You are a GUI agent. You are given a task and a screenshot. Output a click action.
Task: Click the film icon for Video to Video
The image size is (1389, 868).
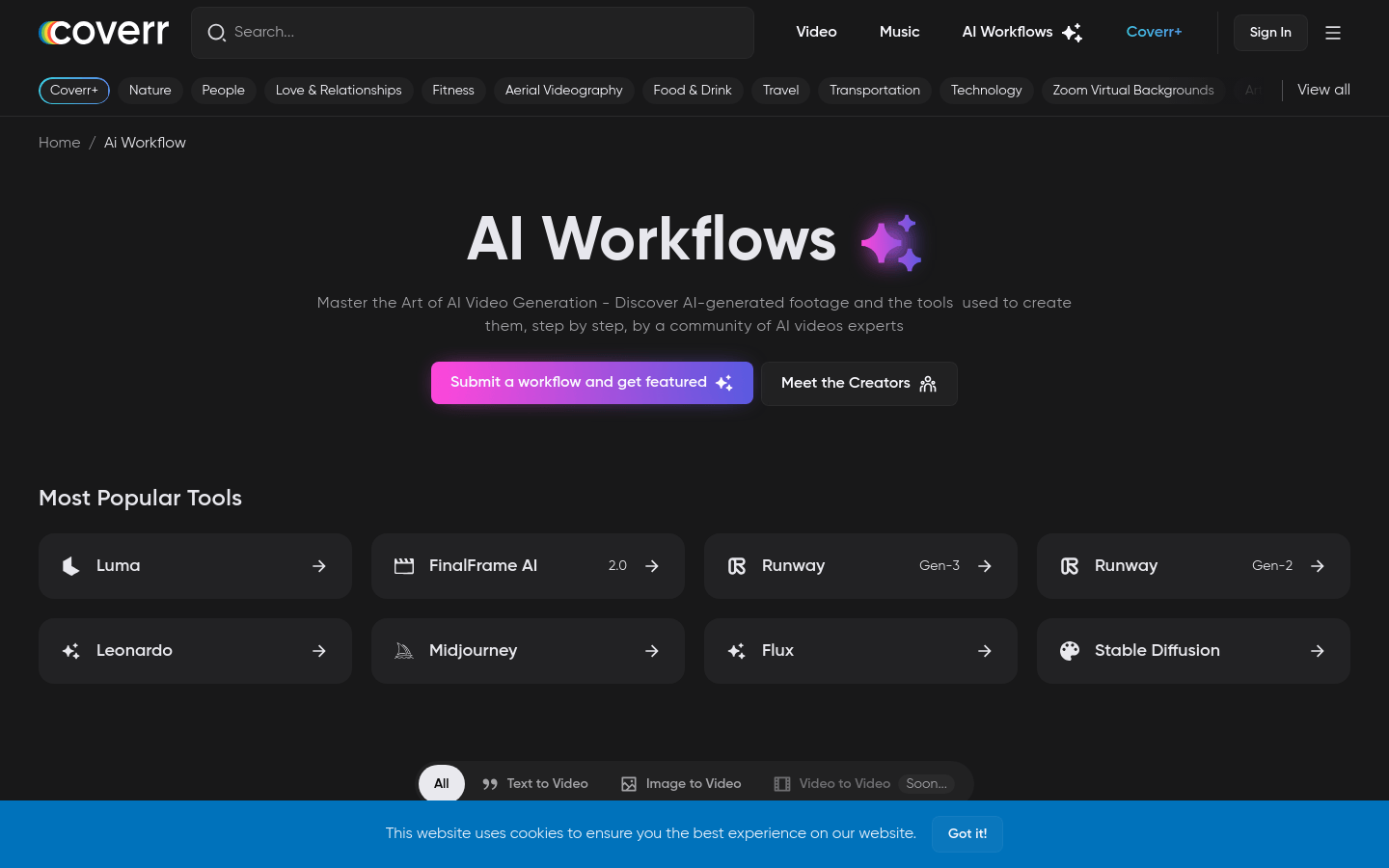point(782,784)
